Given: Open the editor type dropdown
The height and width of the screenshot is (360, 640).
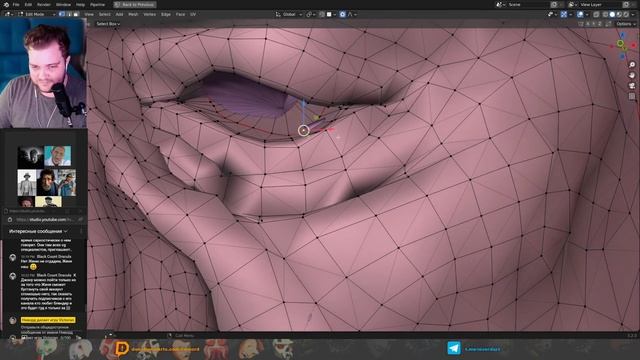Looking at the screenshot, I should click(x=9, y=14).
